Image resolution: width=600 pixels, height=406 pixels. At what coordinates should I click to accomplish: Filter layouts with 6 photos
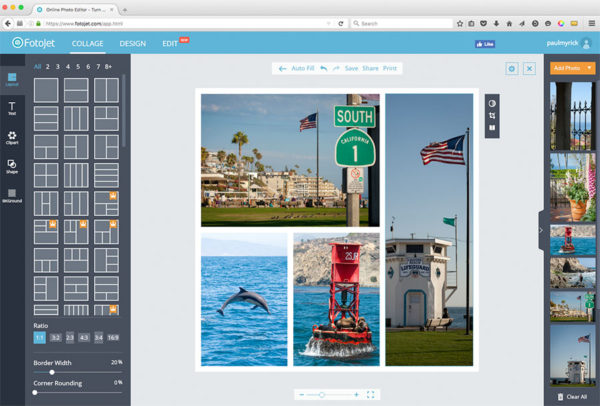pos(88,67)
